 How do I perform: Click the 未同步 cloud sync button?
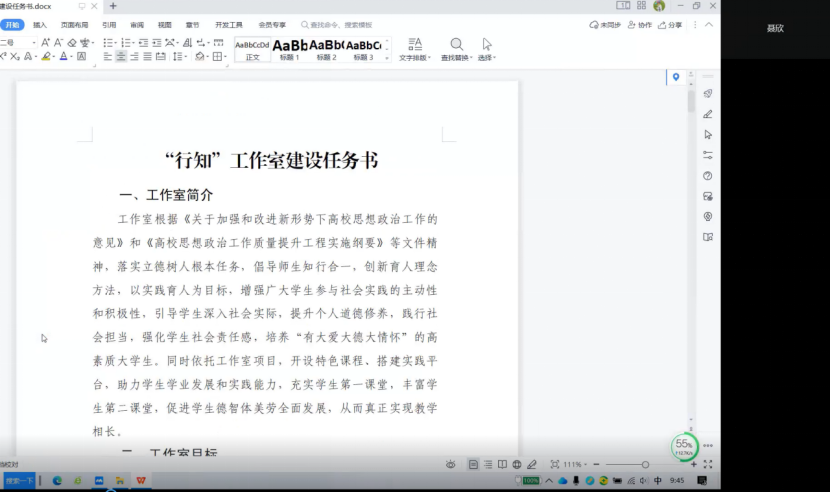pyautogui.click(x=605, y=25)
